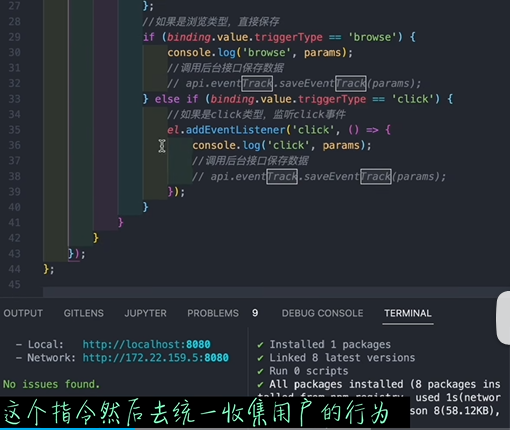Viewport: 510px width, 432px height.
Task: Select the TERMINAL panel tab
Action: (x=408, y=313)
